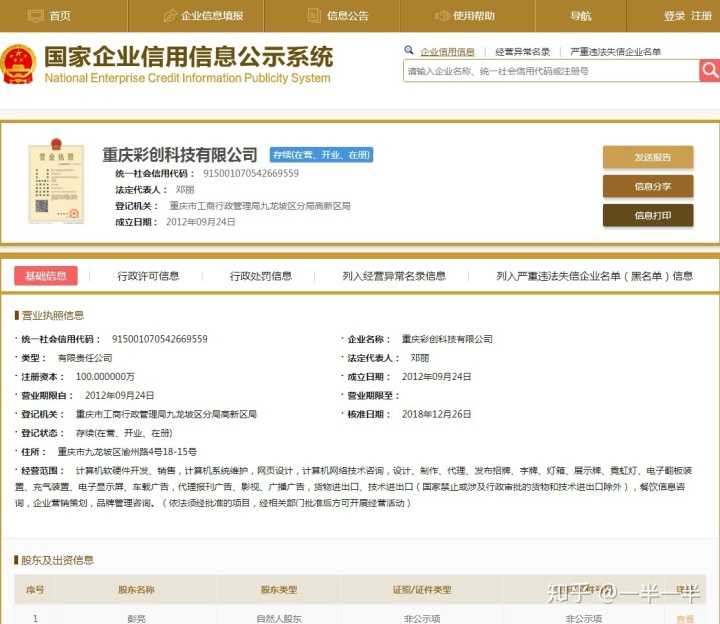The image size is (720, 624).
Task: Click the national emblem logo
Action: (x=18, y=64)
